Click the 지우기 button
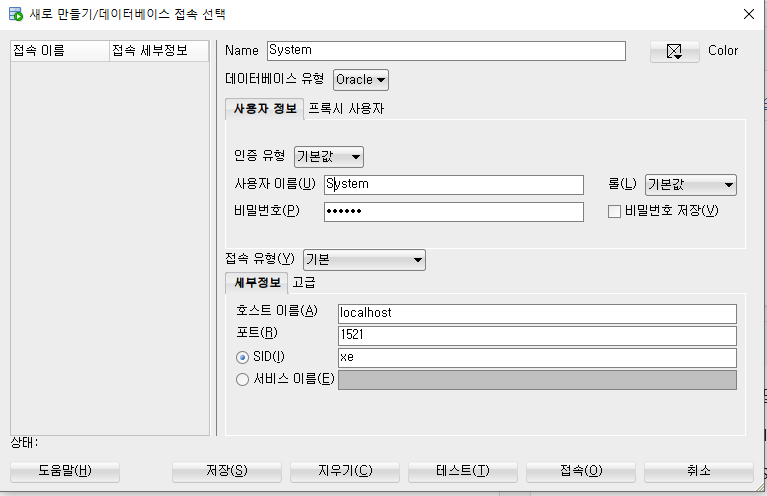 (x=345, y=471)
